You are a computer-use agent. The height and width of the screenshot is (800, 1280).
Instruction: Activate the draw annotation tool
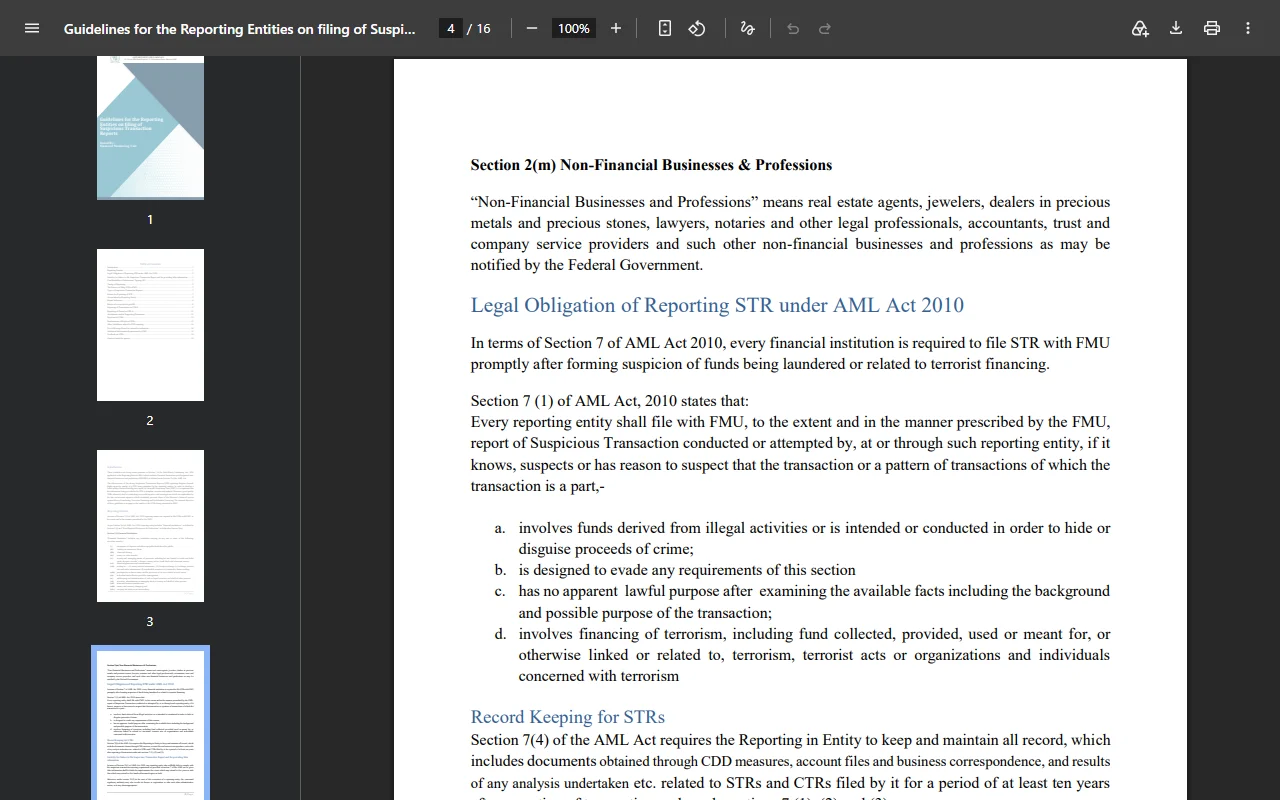pyautogui.click(x=747, y=28)
